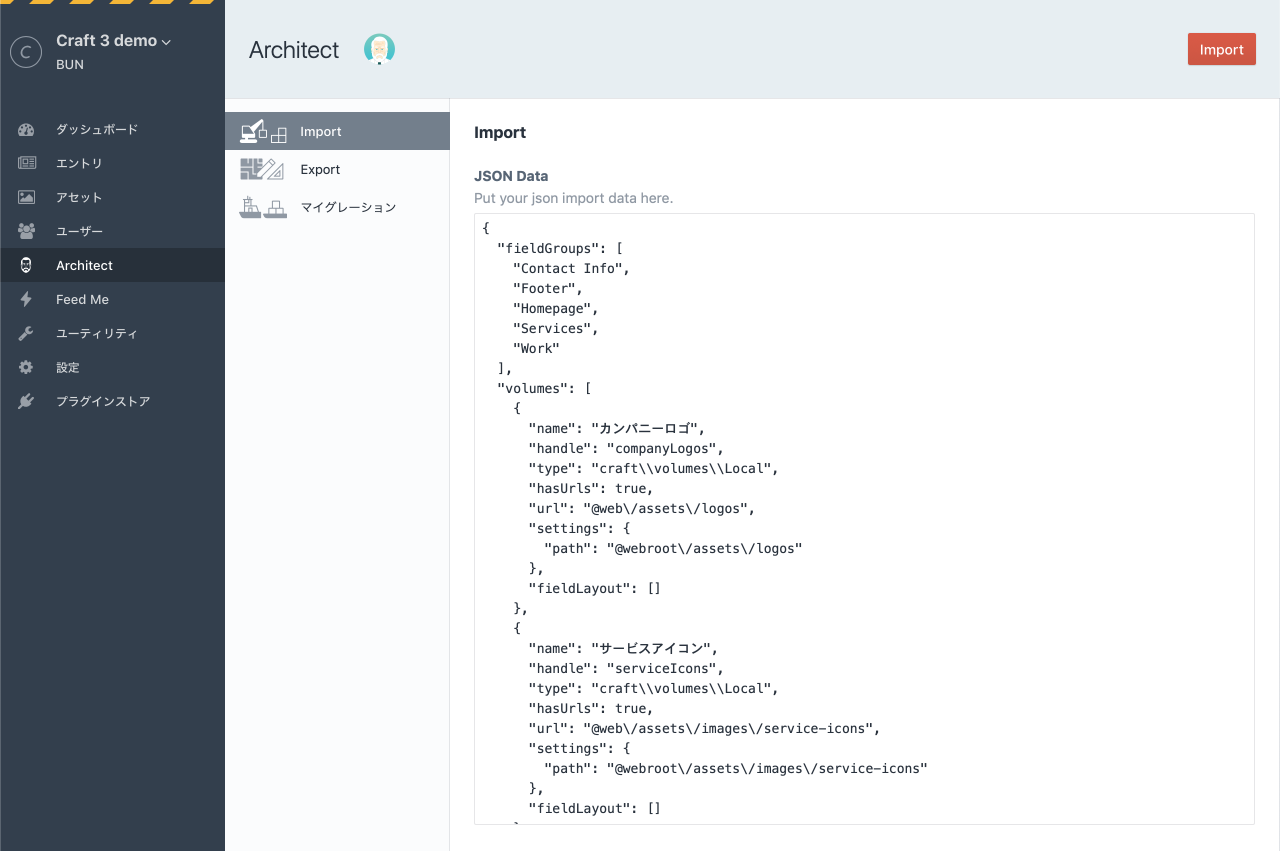The width and height of the screenshot is (1280, 851).
Task: Click the utilities wrench icon
Action: pyautogui.click(x=26, y=334)
